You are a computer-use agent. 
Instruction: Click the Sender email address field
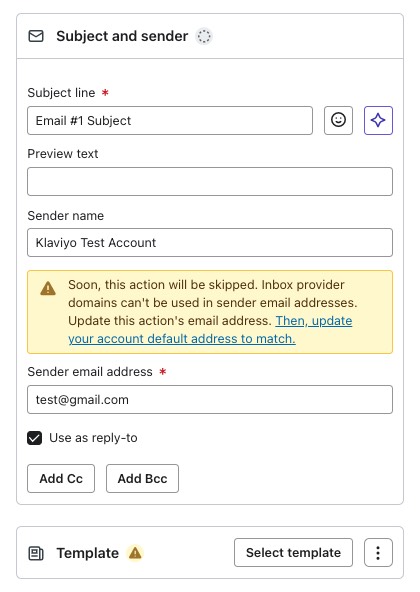tap(210, 399)
